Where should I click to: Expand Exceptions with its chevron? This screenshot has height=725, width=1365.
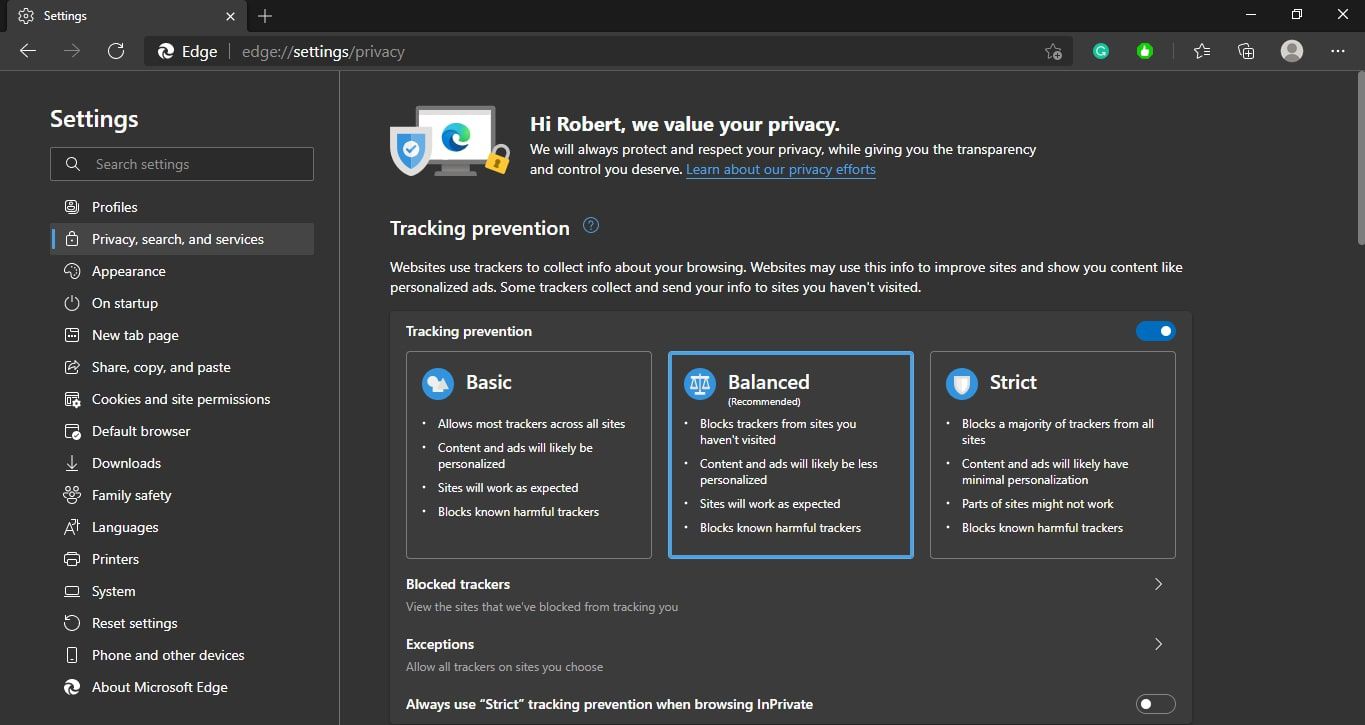click(x=1158, y=644)
